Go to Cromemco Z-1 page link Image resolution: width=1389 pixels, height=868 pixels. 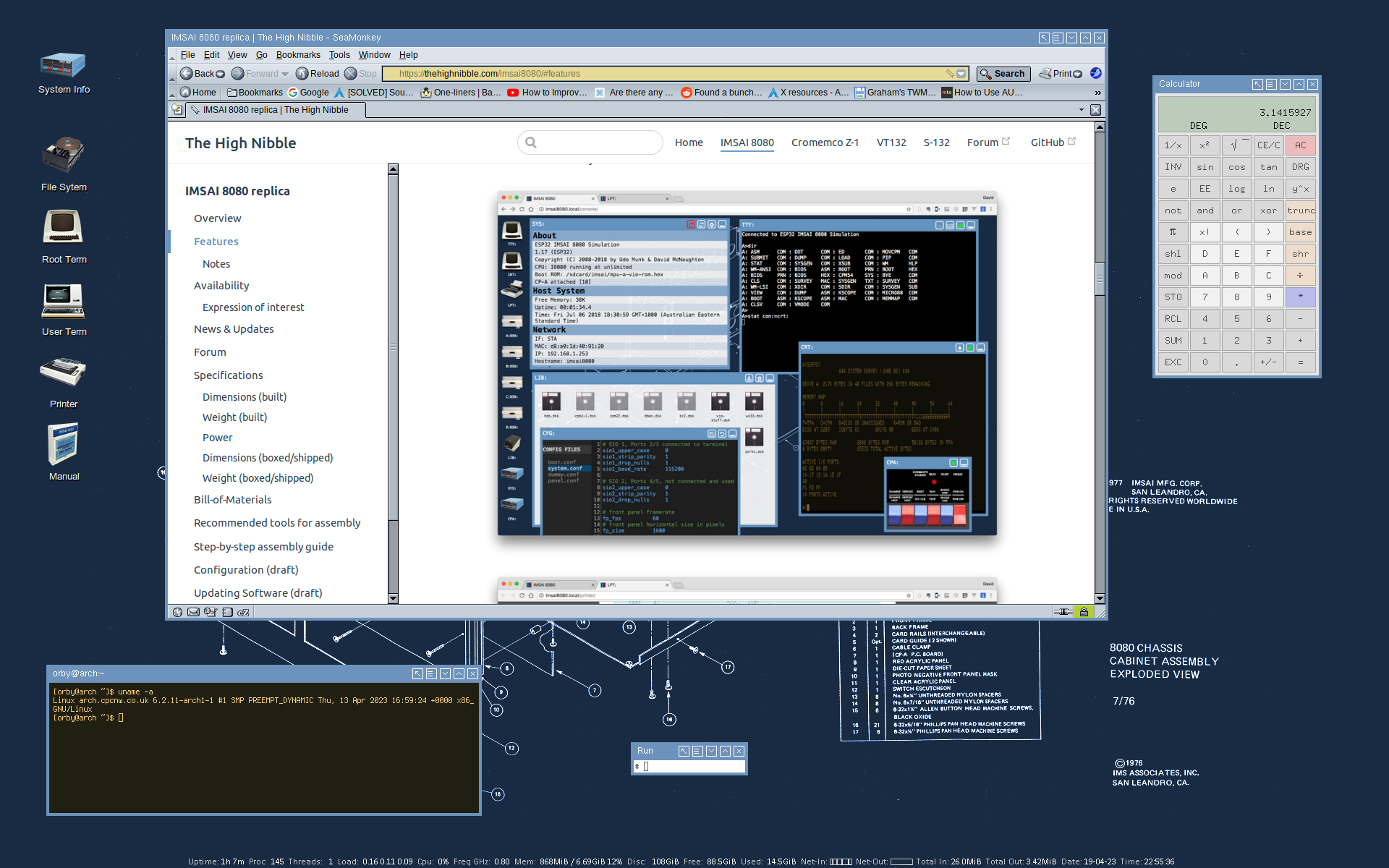[x=825, y=142]
